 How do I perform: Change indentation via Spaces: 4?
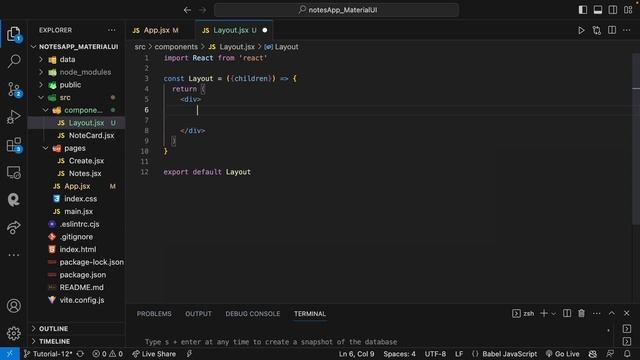click(399, 354)
